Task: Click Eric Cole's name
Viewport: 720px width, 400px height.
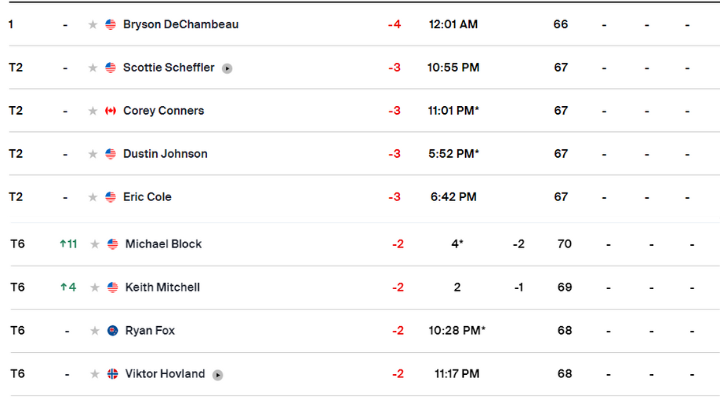Action: click(147, 197)
